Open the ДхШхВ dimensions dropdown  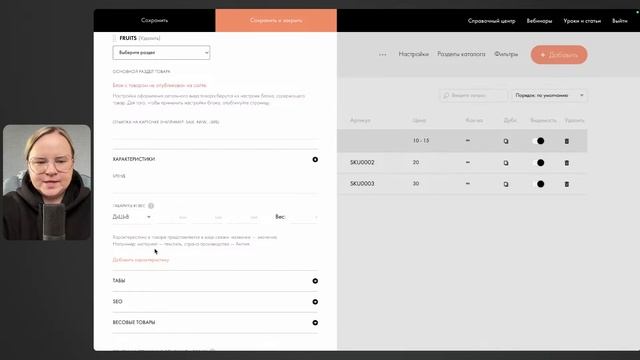132,217
